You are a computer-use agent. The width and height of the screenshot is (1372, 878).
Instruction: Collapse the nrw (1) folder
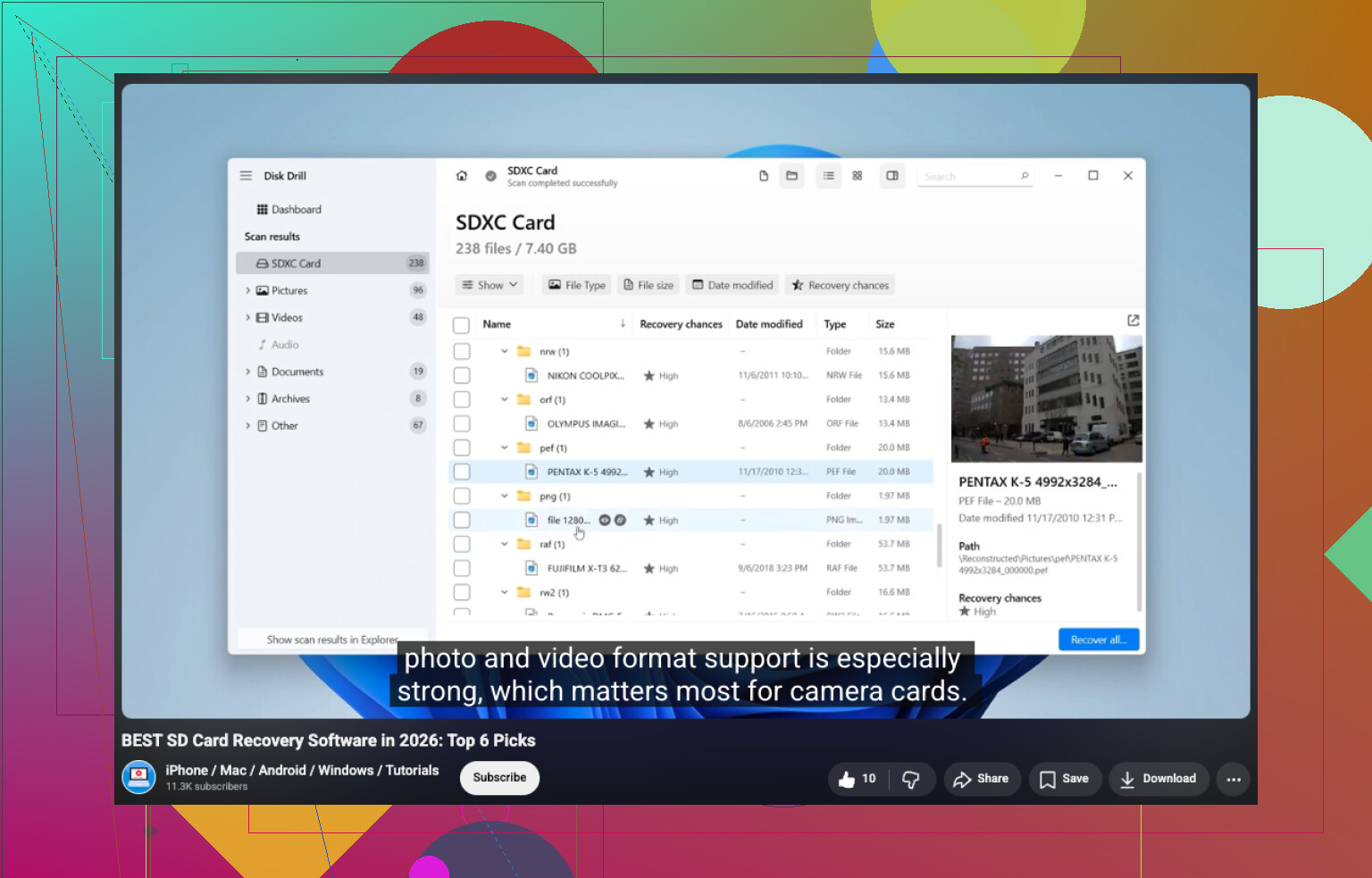505,352
